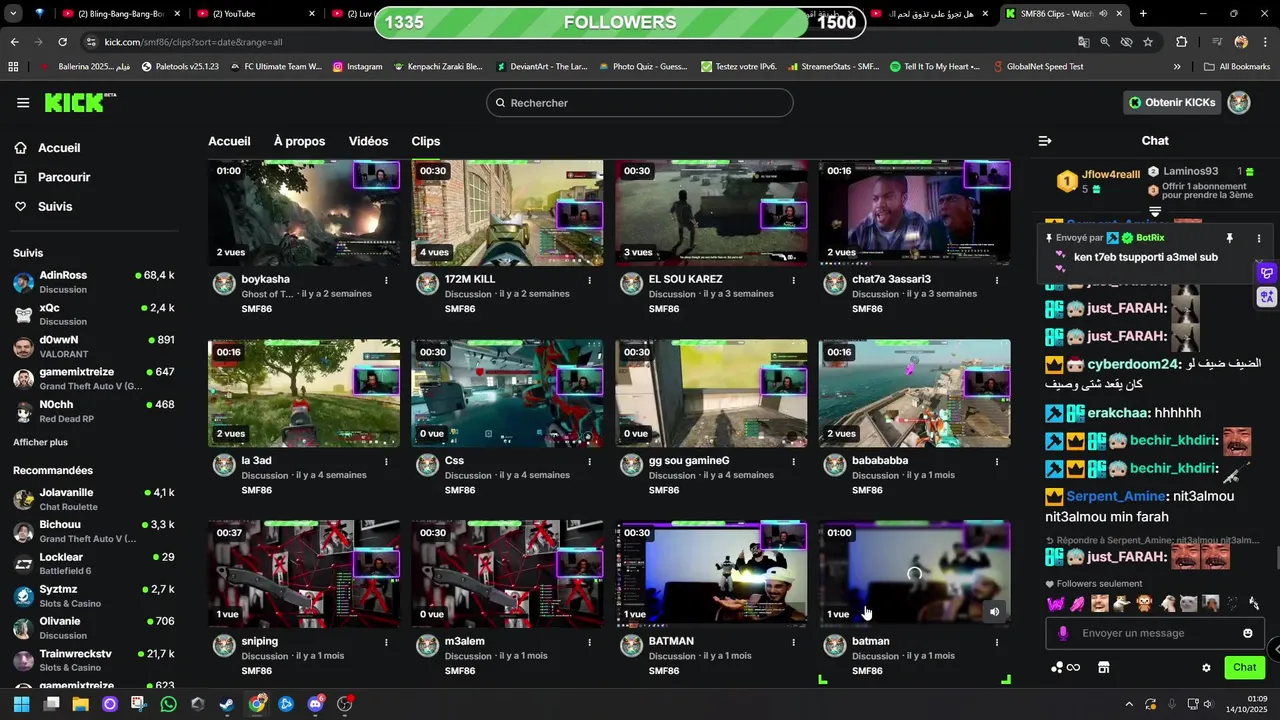This screenshot has height=720, width=1280.
Task: Switch to Bling-Bang-Bang-Born browser tab
Action: (120, 14)
